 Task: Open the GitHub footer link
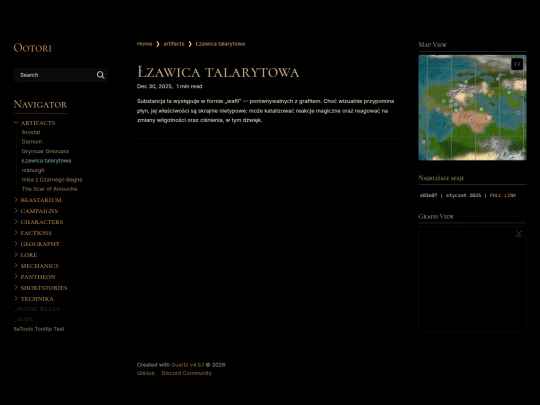146,373
